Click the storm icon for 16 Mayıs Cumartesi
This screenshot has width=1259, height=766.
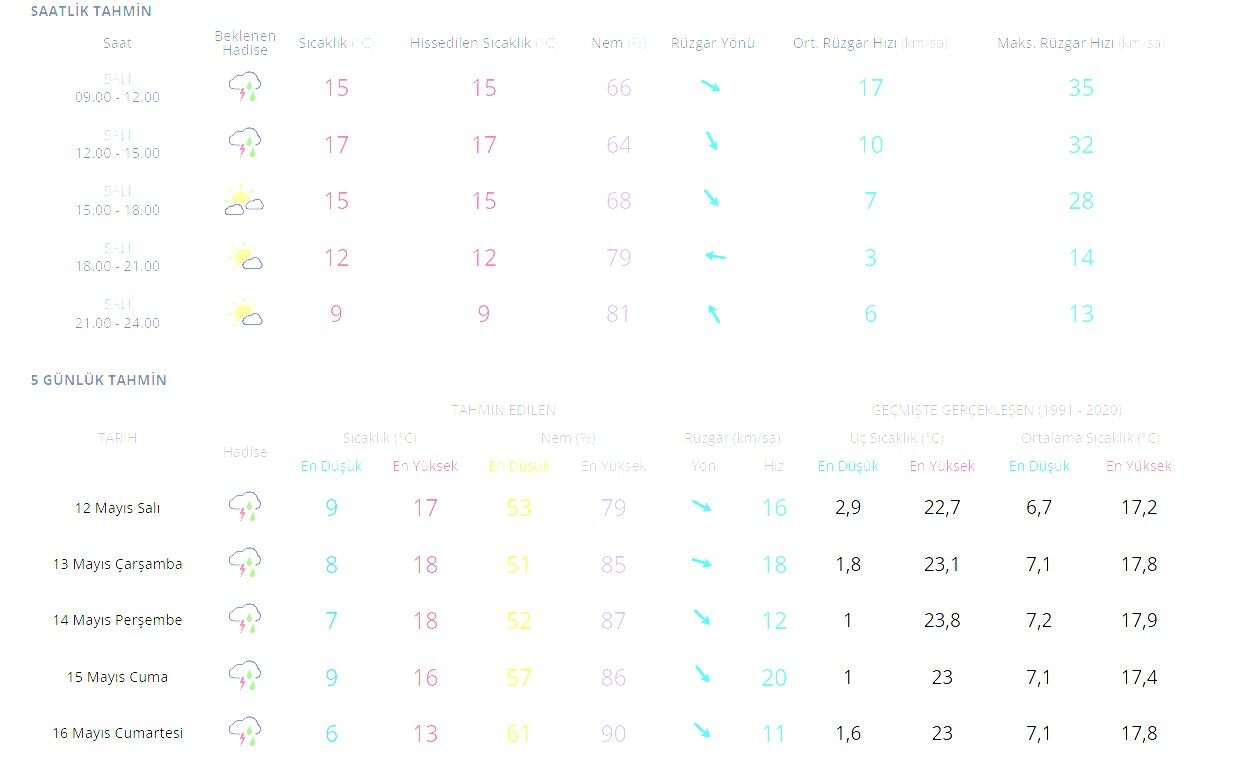pyautogui.click(x=245, y=732)
